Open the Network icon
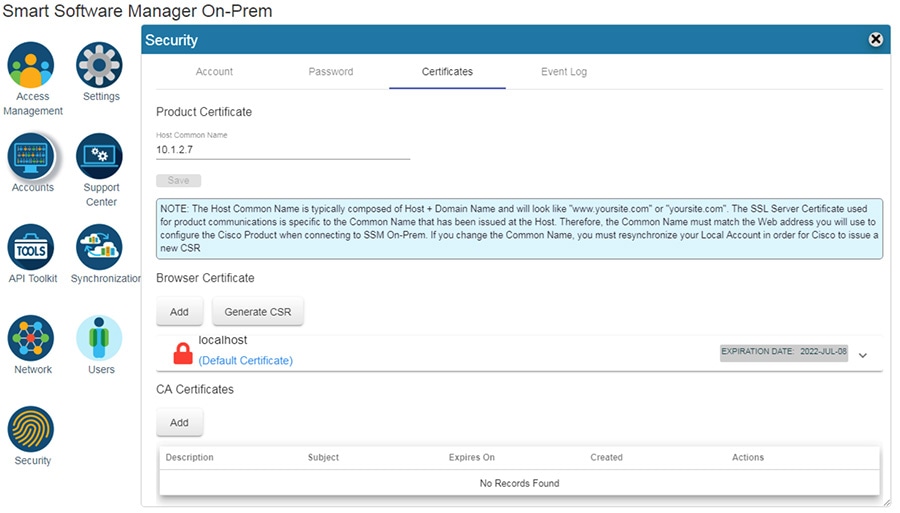This screenshot has height=513, width=900. [31, 339]
